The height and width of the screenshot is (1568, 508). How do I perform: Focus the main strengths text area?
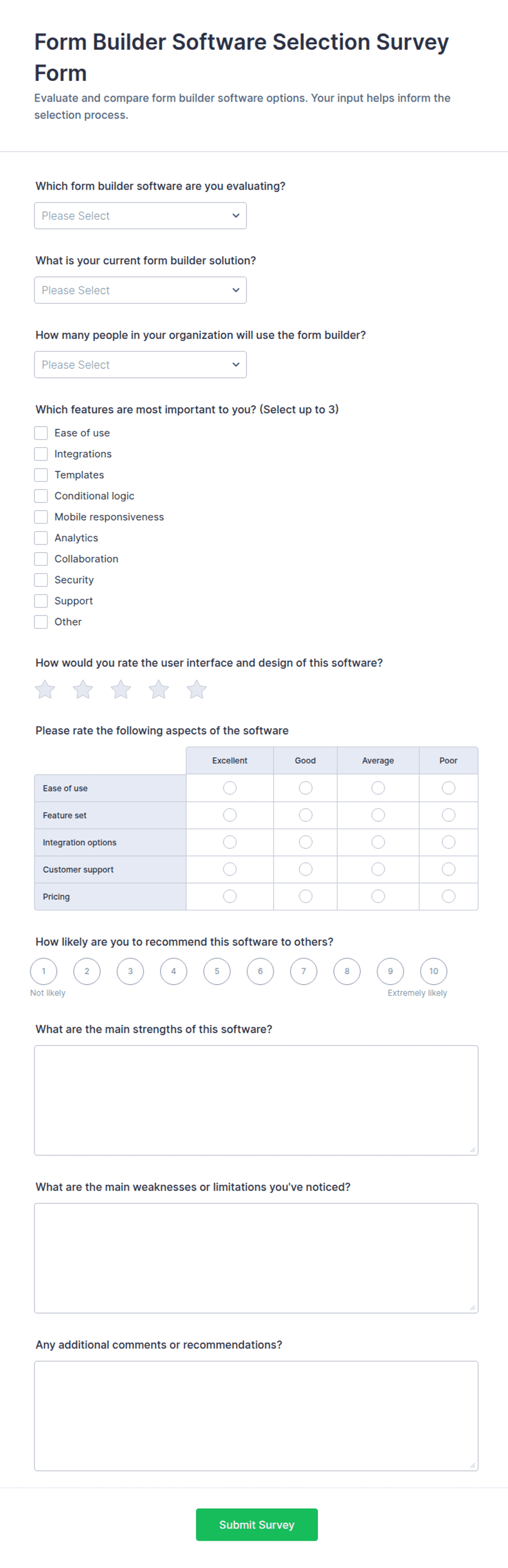(x=256, y=1100)
